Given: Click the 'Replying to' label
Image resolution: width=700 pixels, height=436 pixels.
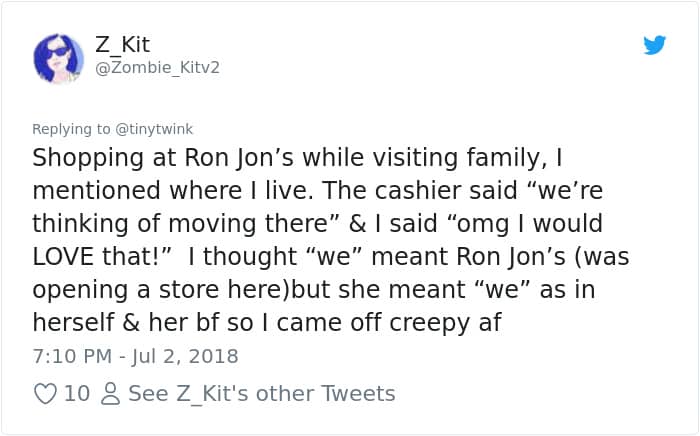Looking at the screenshot, I should [72, 129].
